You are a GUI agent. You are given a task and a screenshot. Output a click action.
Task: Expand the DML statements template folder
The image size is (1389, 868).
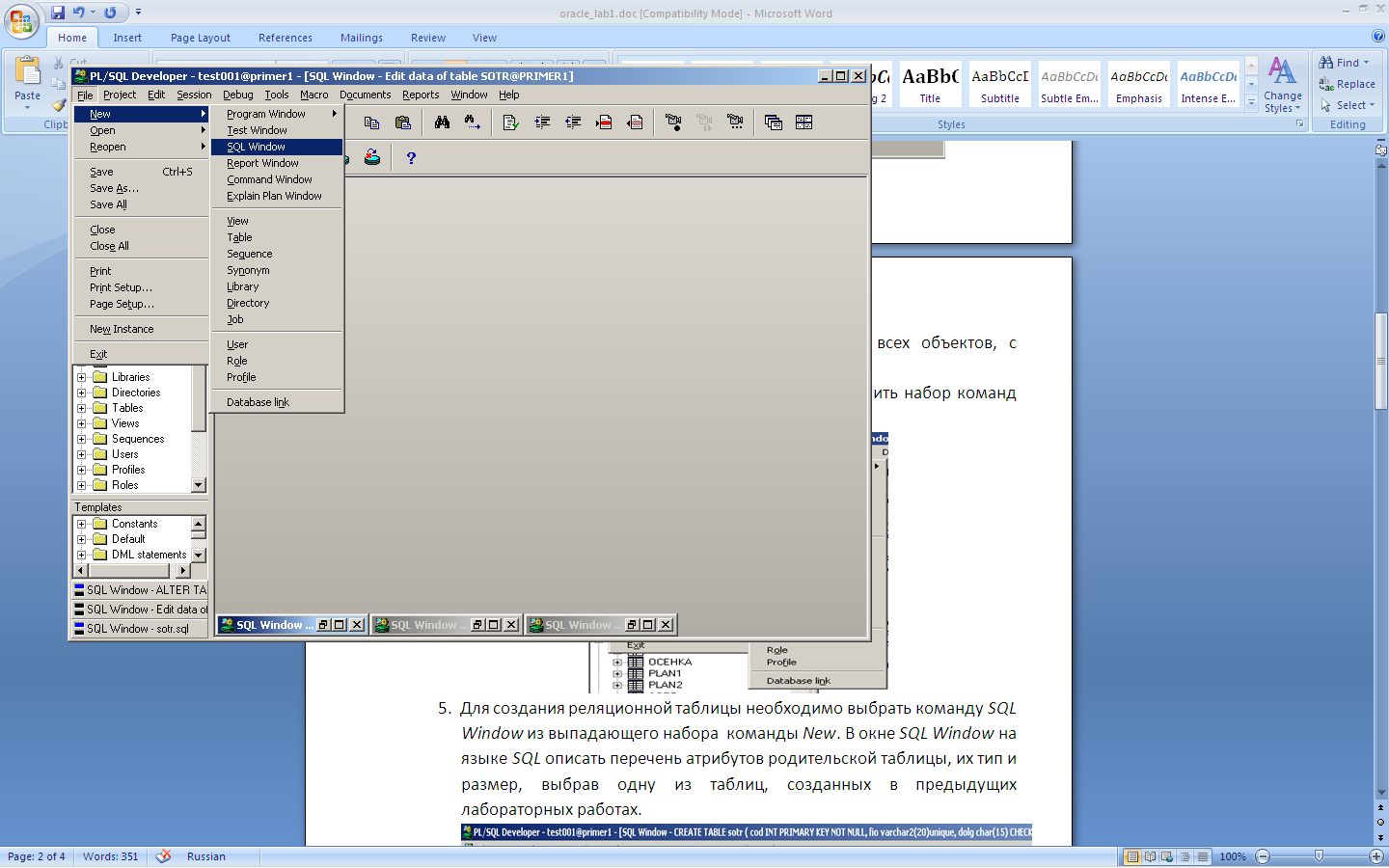82,555
